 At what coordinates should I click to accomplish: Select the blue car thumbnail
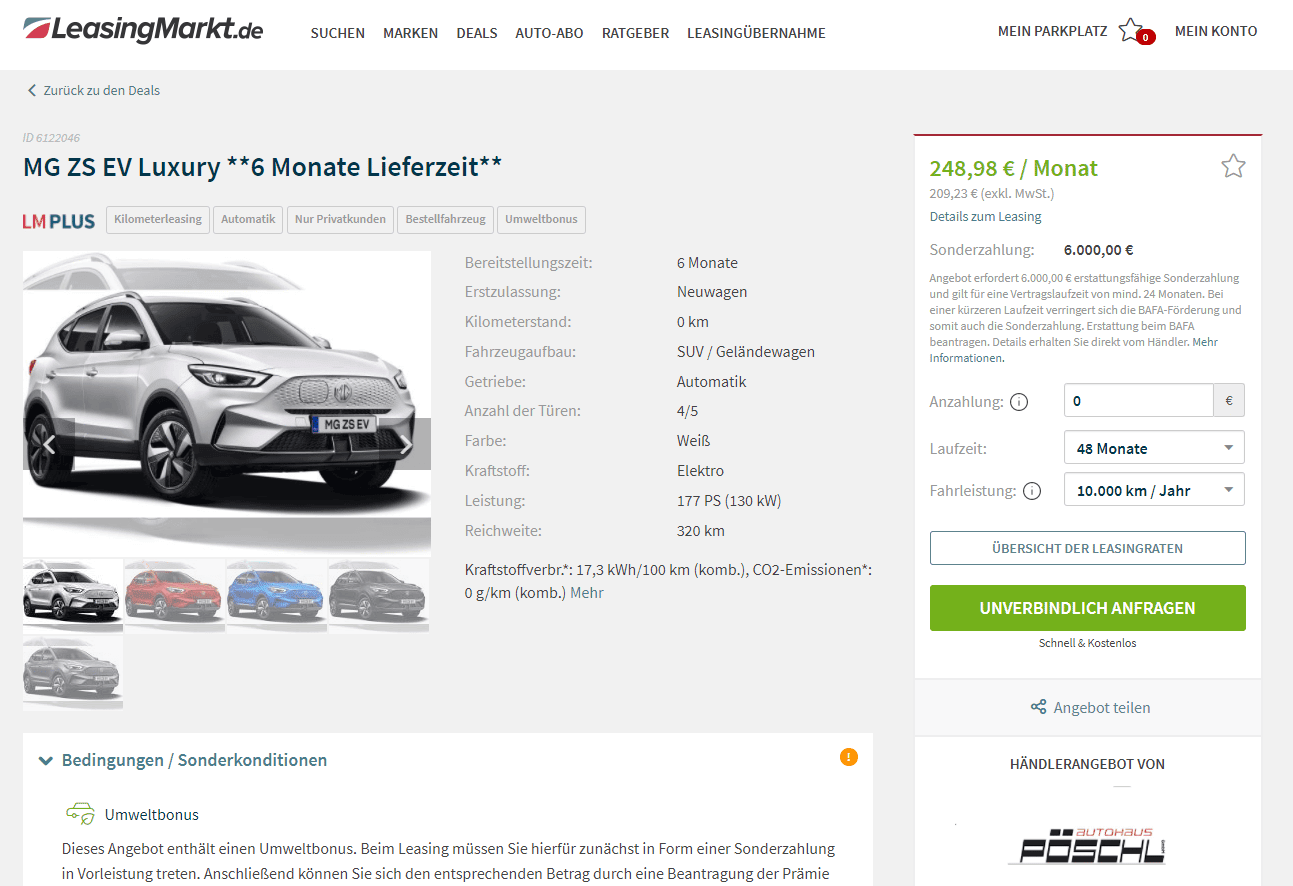point(276,595)
